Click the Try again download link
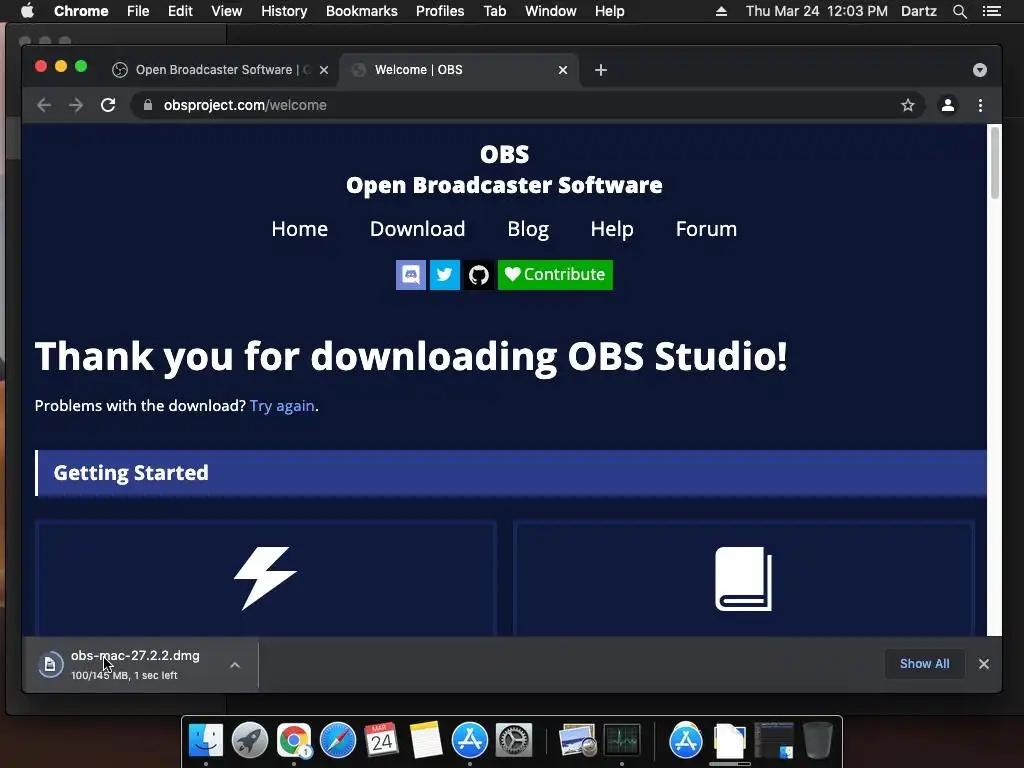This screenshot has height=768, width=1024. tap(282, 406)
